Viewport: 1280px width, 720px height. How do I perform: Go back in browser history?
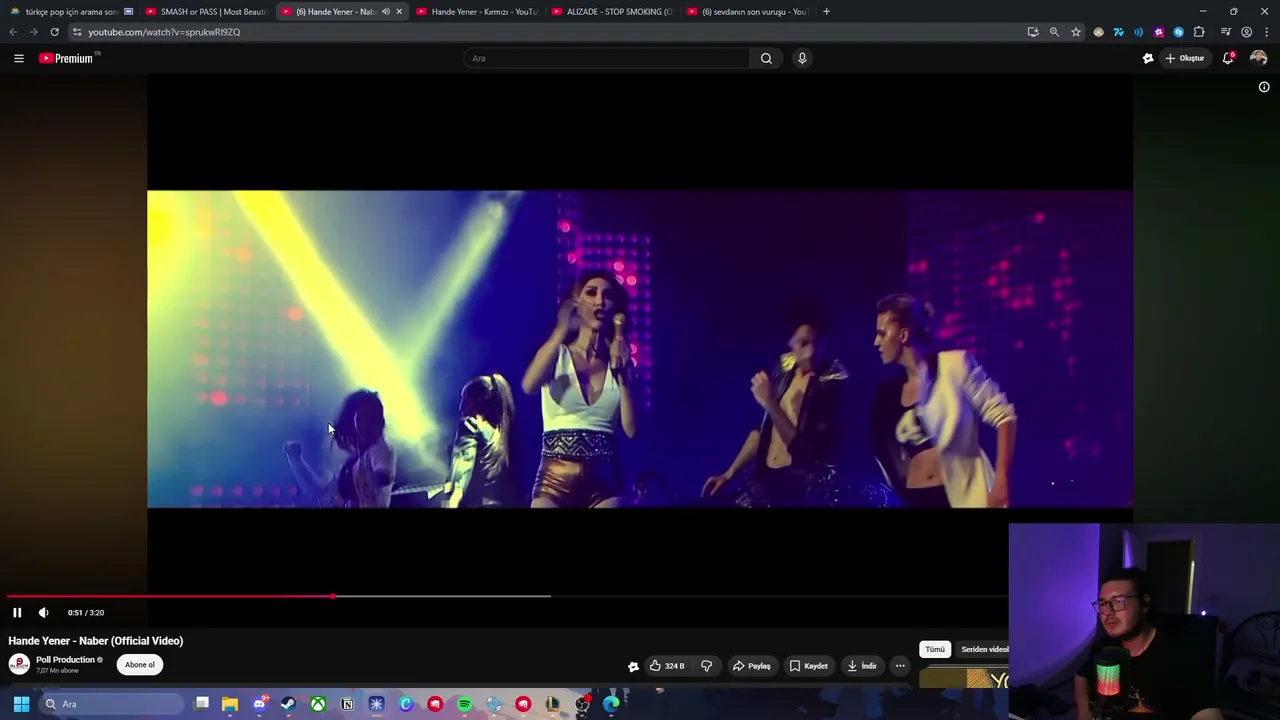point(13,32)
